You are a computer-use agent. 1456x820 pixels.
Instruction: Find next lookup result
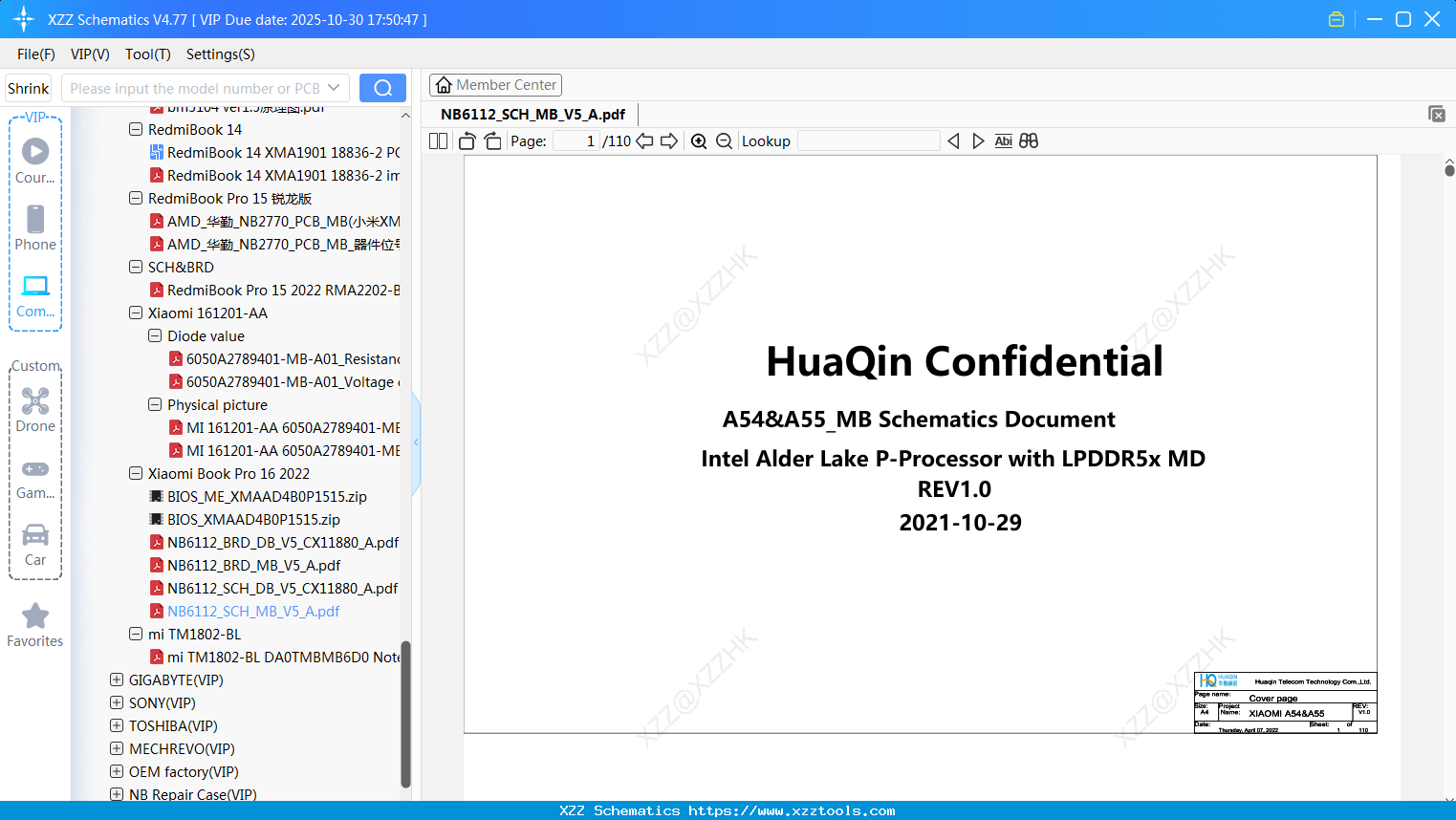(978, 141)
